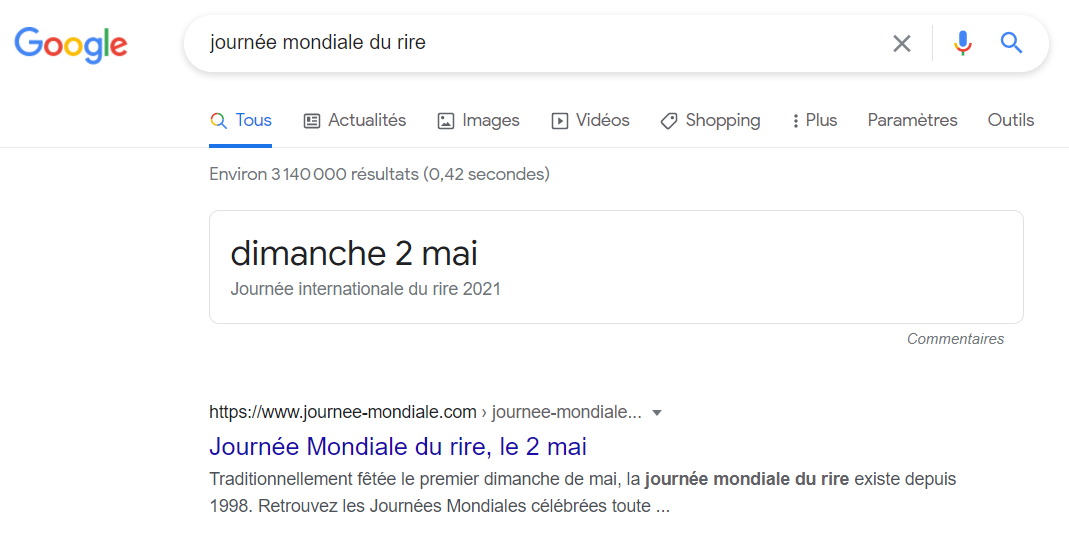Click the Shopping tag icon
Image resolution: width=1069 pixels, height=533 pixels.
click(x=669, y=121)
